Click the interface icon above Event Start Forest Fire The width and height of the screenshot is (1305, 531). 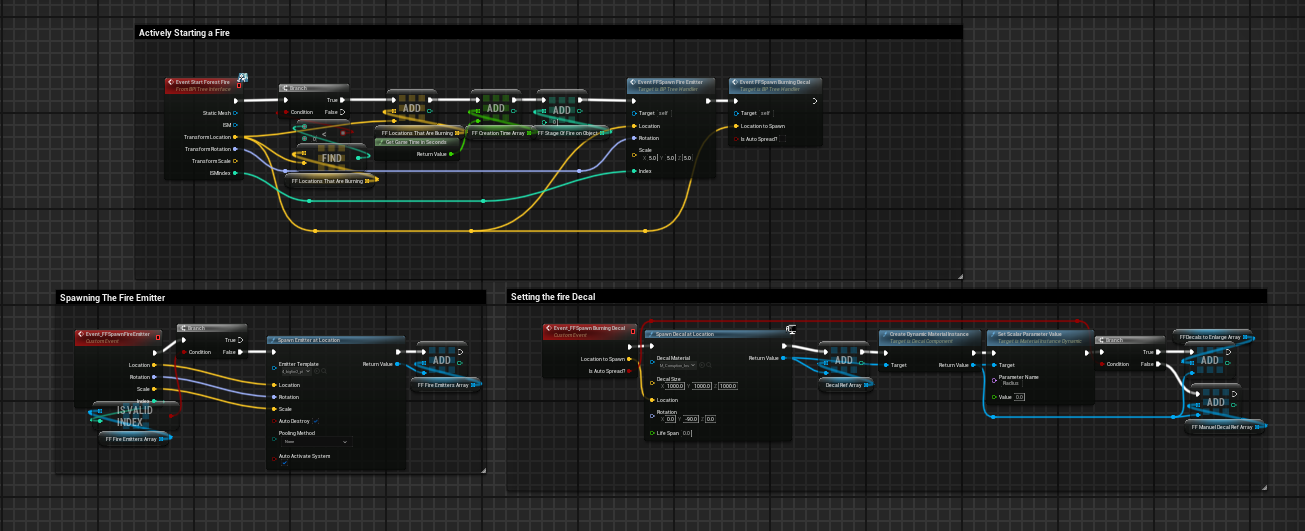[242, 78]
